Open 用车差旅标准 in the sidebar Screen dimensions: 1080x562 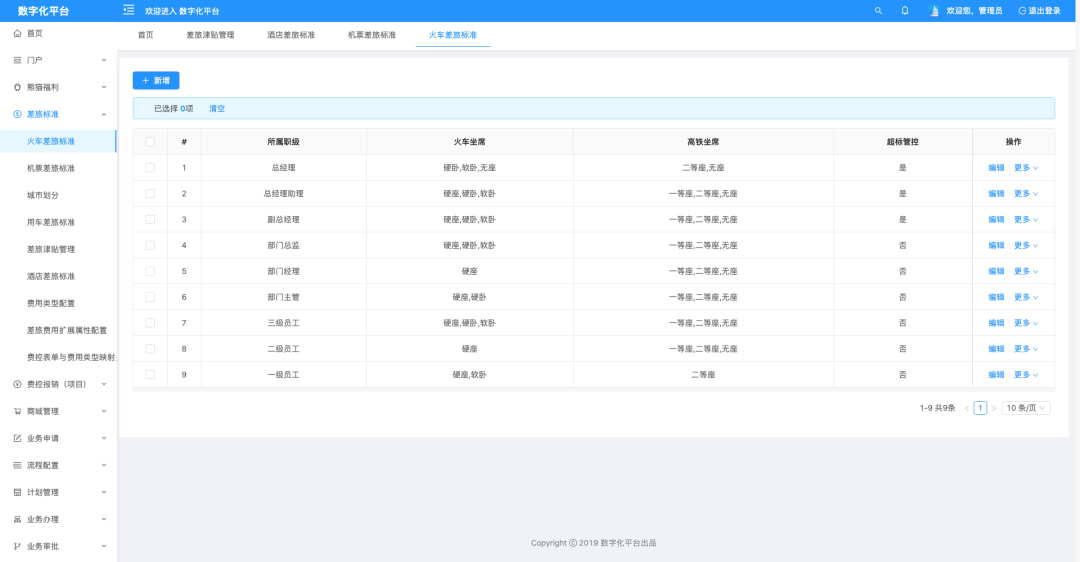click(51, 222)
